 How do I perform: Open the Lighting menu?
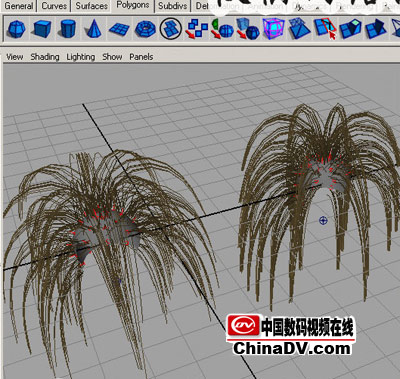coord(81,57)
